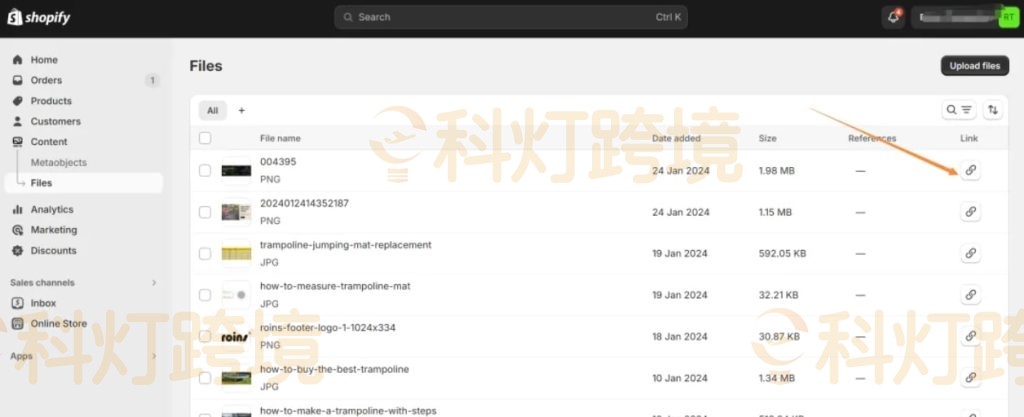1024x417 pixels.
Task: Select the 004395 file checkbox
Action: (x=205, y=171)
